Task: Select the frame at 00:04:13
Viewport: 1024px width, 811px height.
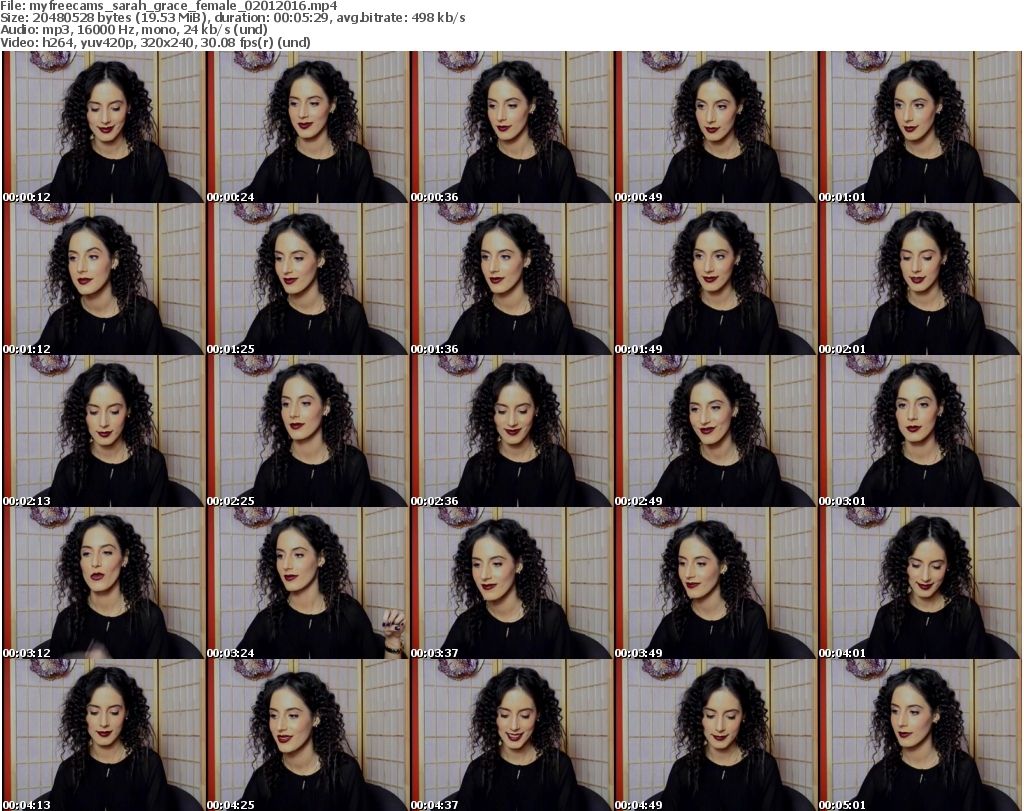Action: 103,735
